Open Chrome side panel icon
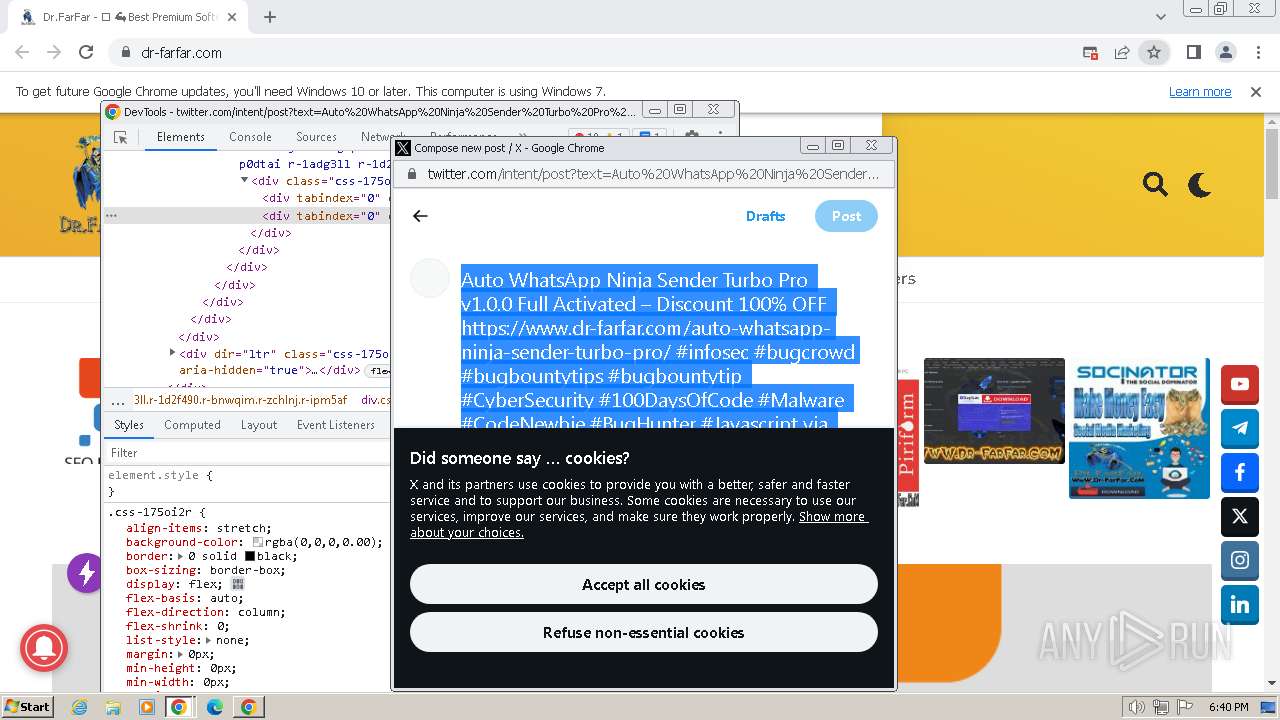 (1193, 52)
